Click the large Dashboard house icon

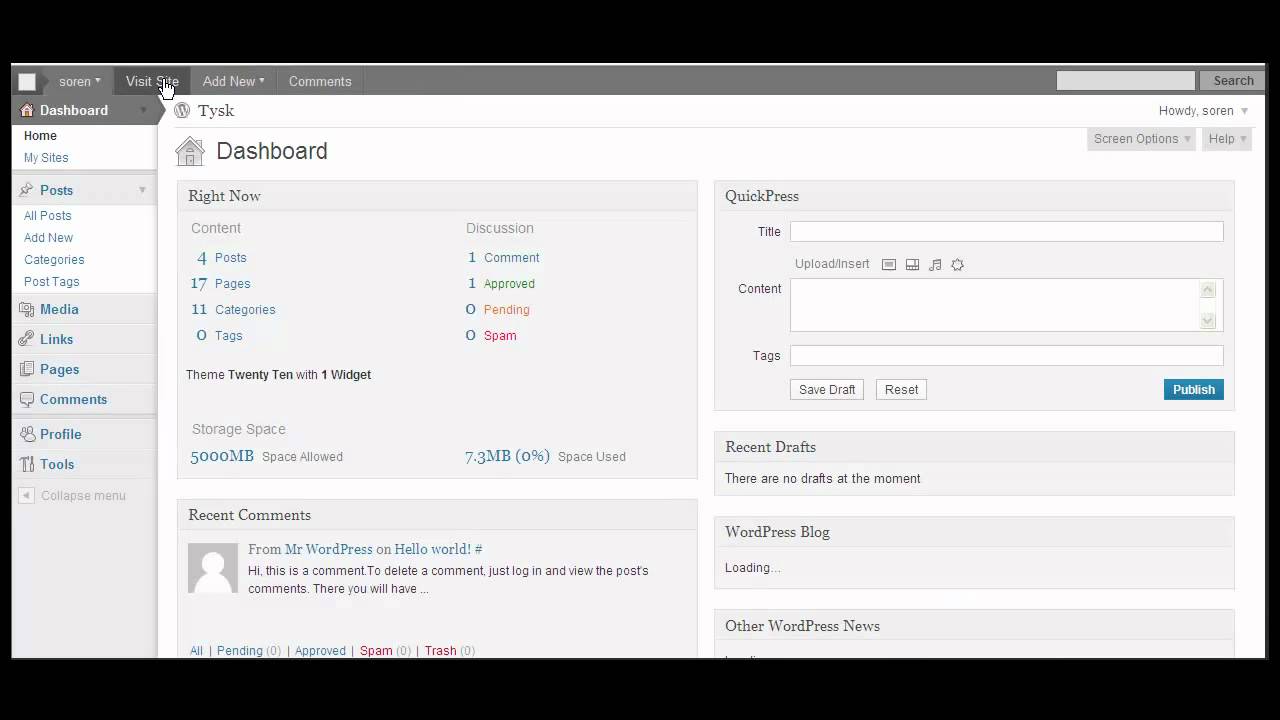click(x=190, y=151)
